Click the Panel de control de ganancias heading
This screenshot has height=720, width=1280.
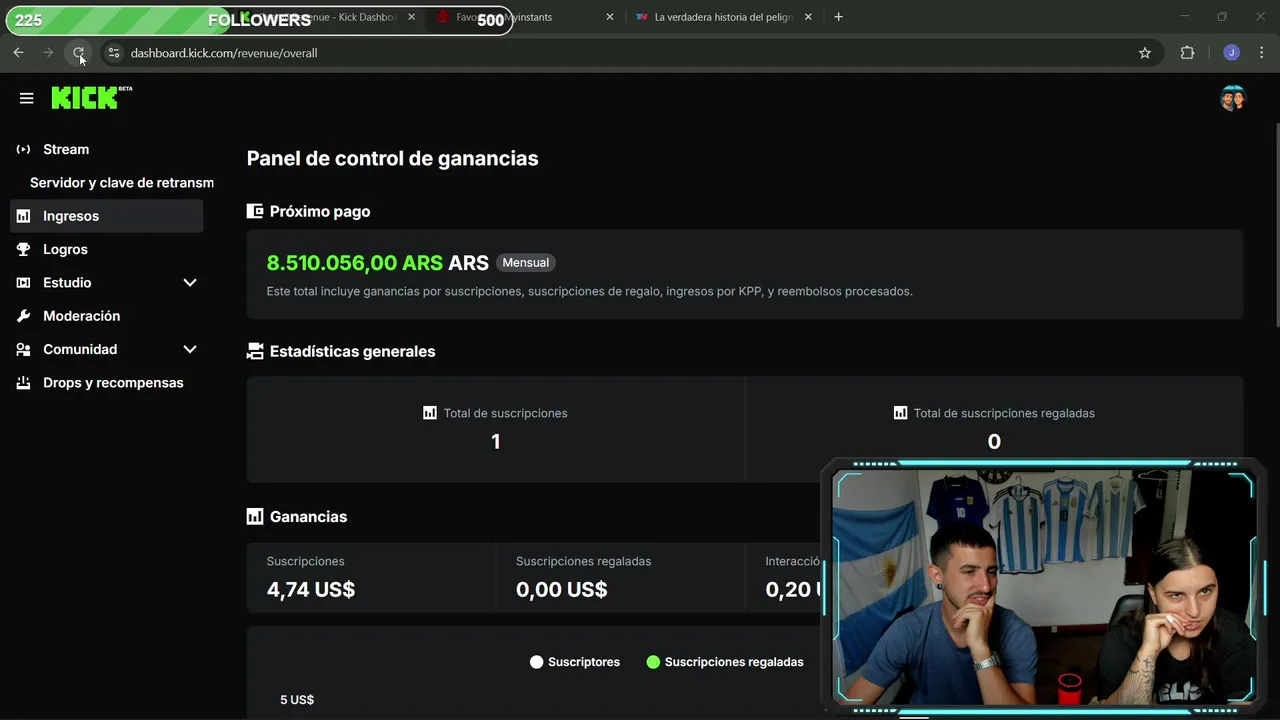coord(392,158)
